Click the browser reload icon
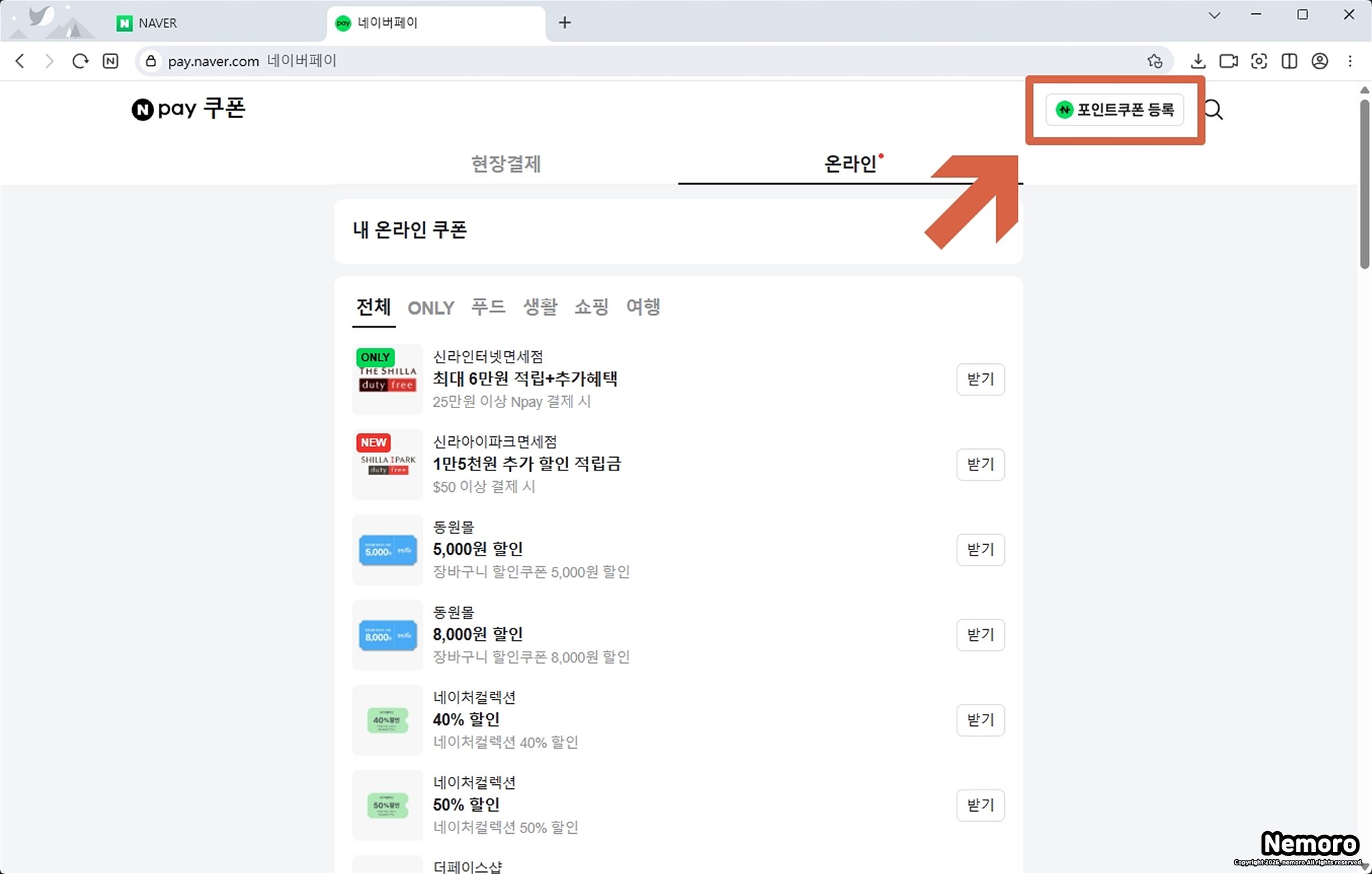The height and width of the screenshot is (874, 1372). [x=80, y=61]
